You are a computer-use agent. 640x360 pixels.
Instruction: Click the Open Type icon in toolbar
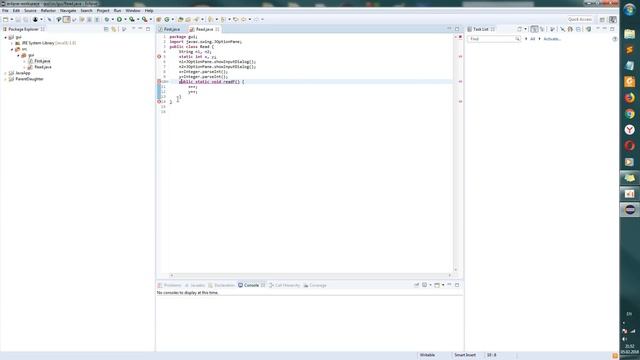click(180, 19)
